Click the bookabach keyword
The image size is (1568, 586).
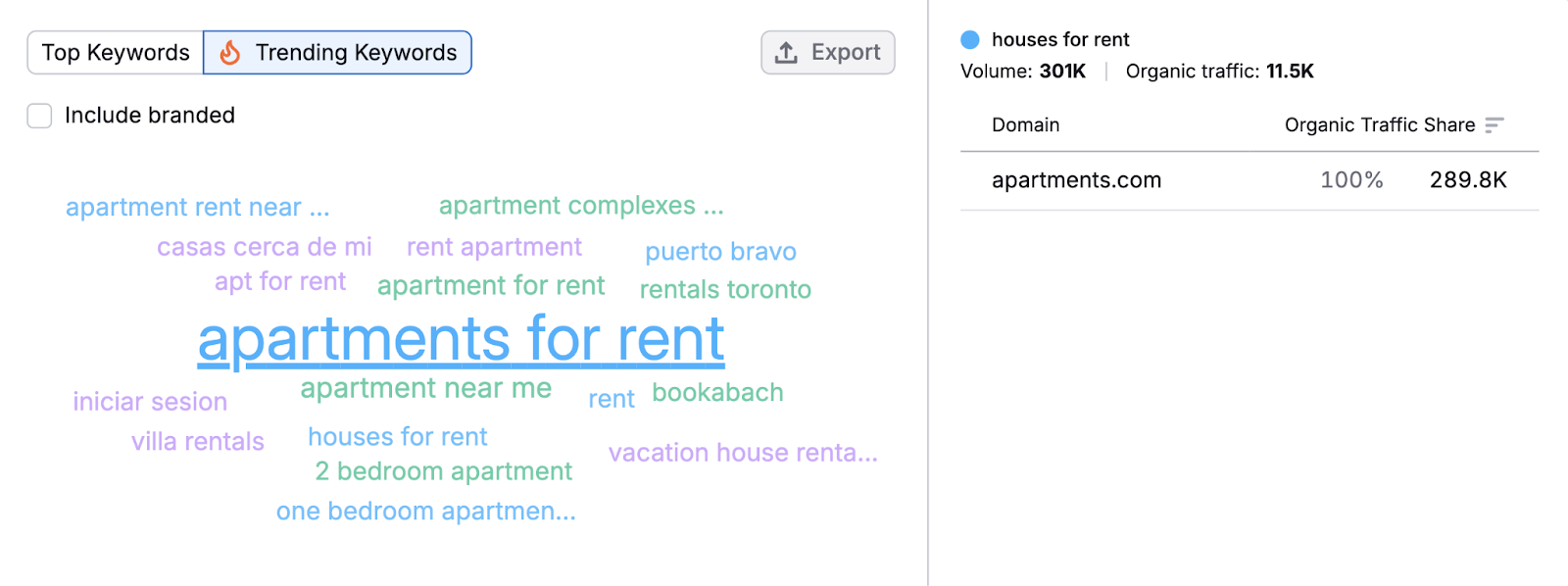717,392
